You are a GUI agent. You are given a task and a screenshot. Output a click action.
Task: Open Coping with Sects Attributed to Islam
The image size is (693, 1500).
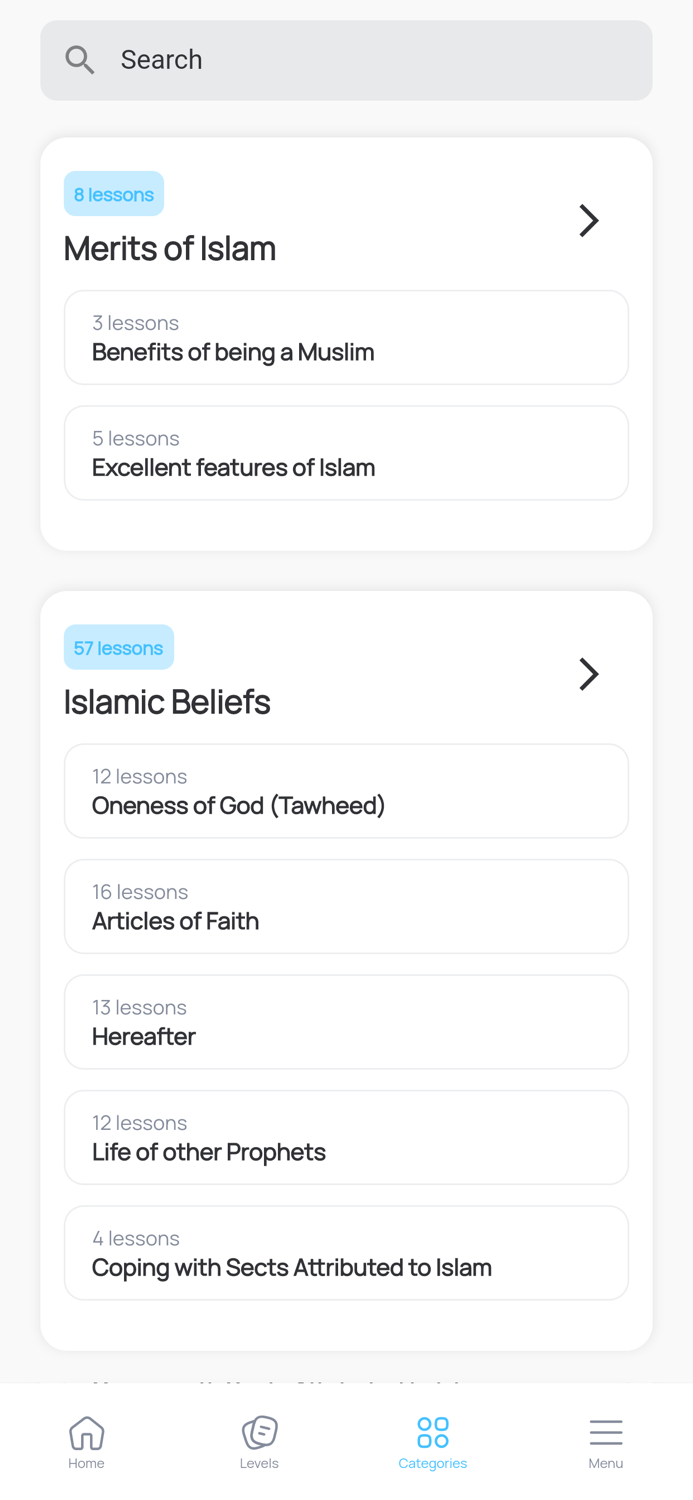click(346, 1252)
